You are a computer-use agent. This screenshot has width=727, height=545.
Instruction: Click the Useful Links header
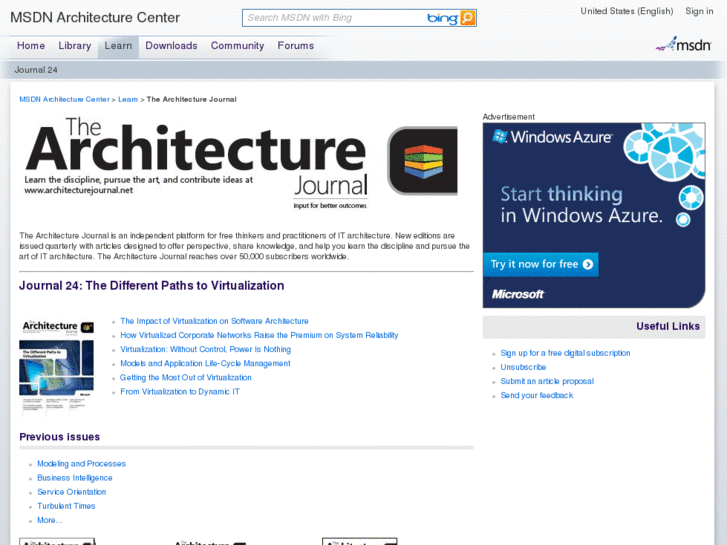pos(668,326)
